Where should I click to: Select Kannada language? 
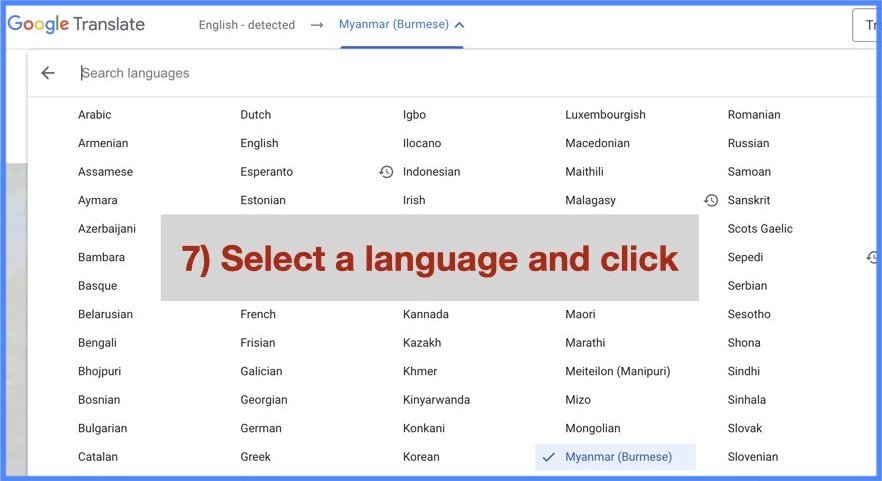click(x=426, y=314)
